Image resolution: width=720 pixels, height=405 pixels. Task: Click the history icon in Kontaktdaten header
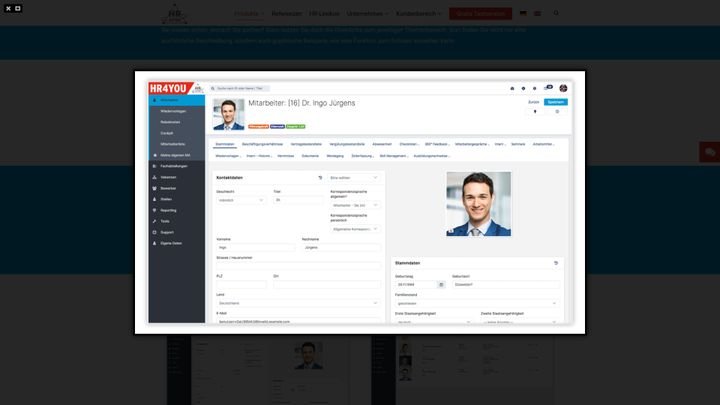321,177
